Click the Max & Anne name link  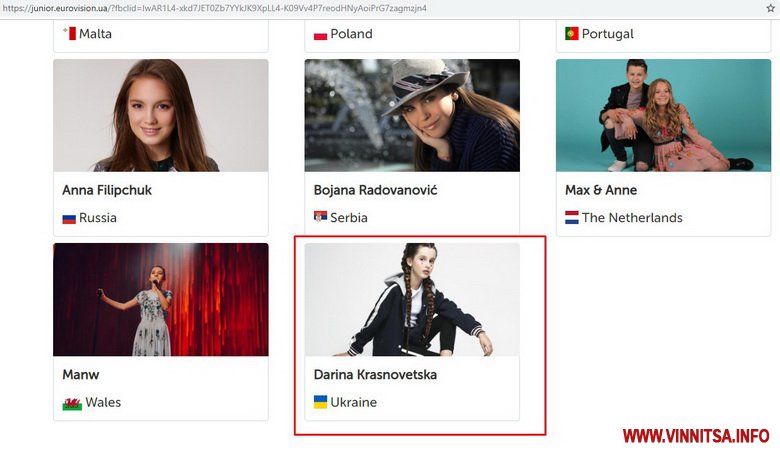pos(601,190)
